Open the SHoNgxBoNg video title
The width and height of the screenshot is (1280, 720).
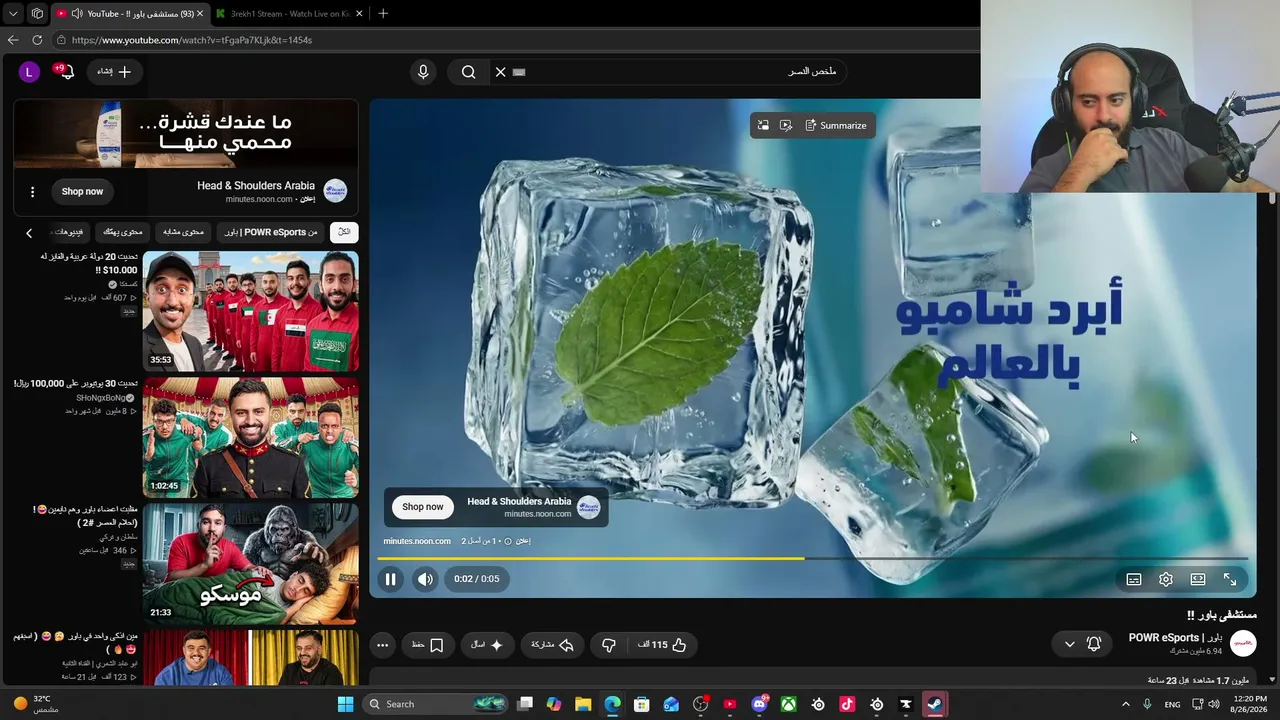click(x=76, y=384)
